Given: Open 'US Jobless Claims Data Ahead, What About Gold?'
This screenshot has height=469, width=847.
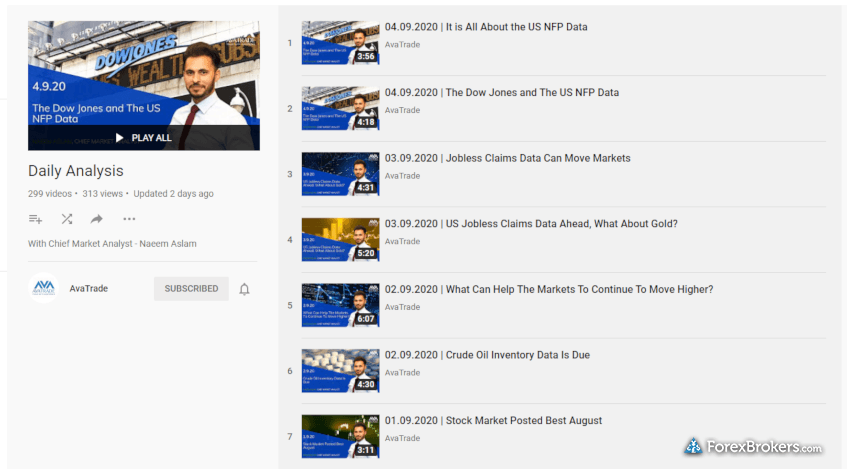Looking at the screenshot, I should coord(531,224).
